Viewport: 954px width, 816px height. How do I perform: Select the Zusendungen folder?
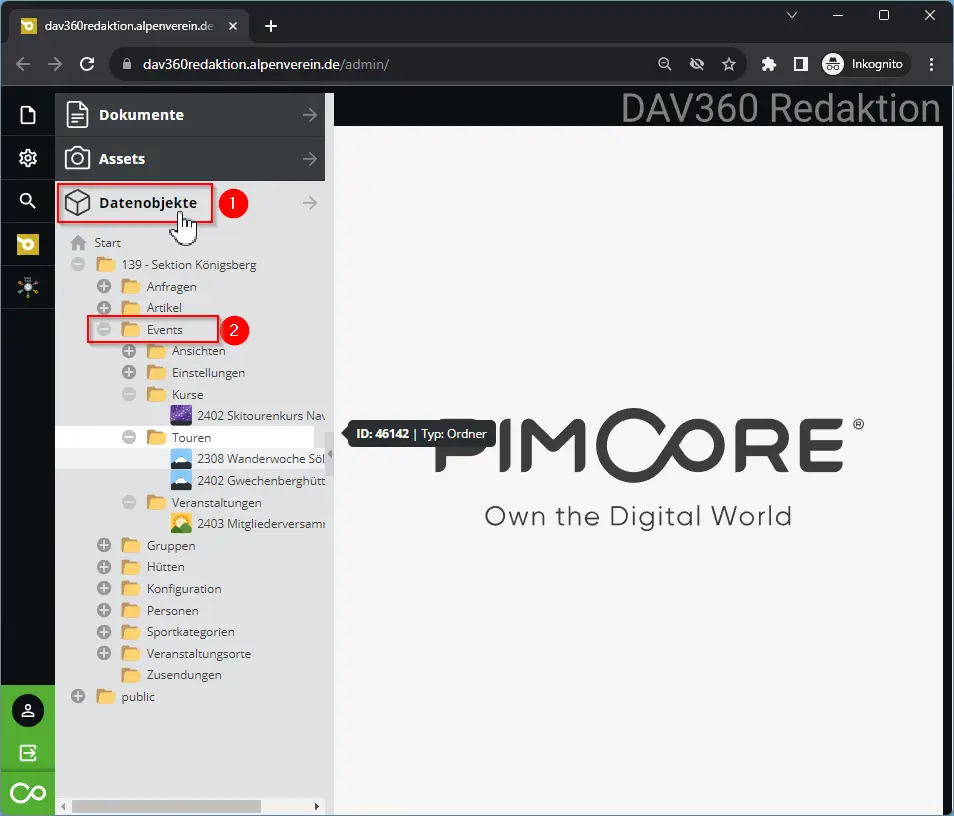coord(183,675)
